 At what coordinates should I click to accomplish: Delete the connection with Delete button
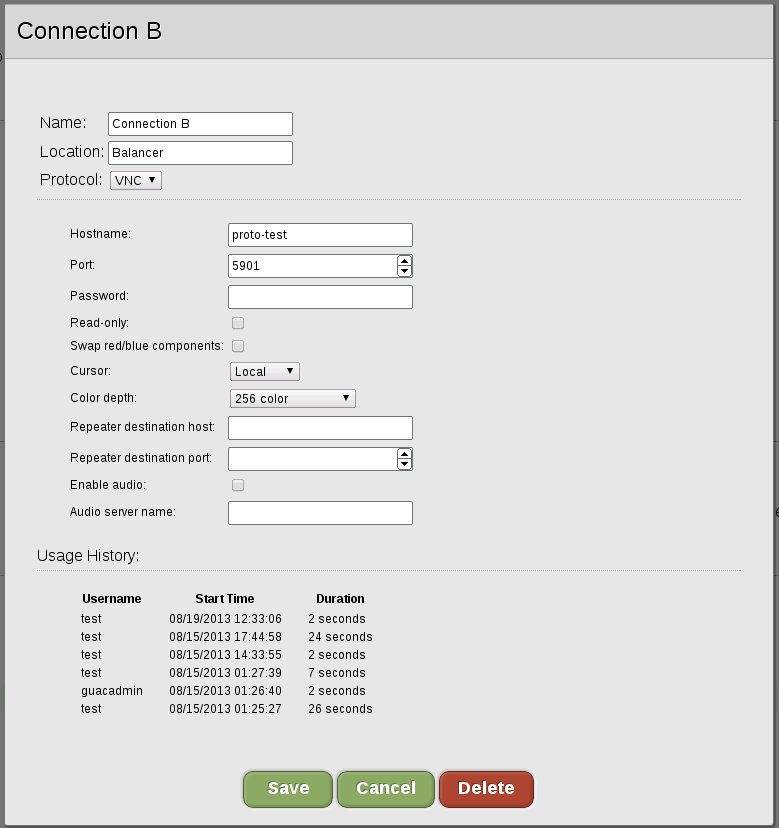[486, 788]
